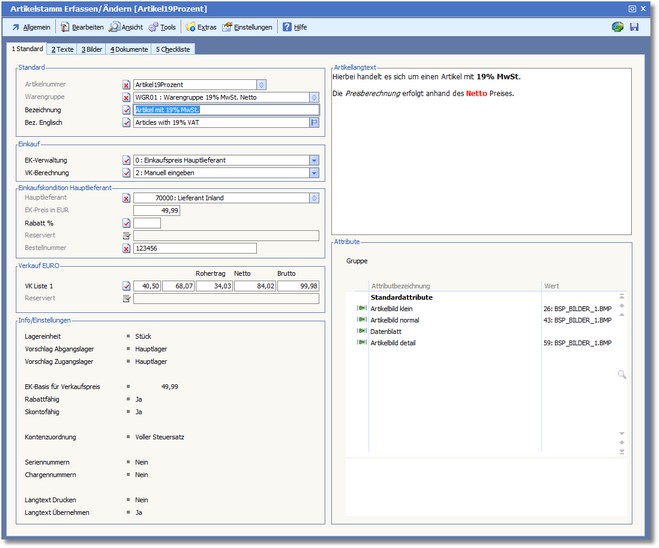Open the EK-Verwaltung dropdown
The width and height of the screenshot is (659, 548).
[313, 160]
